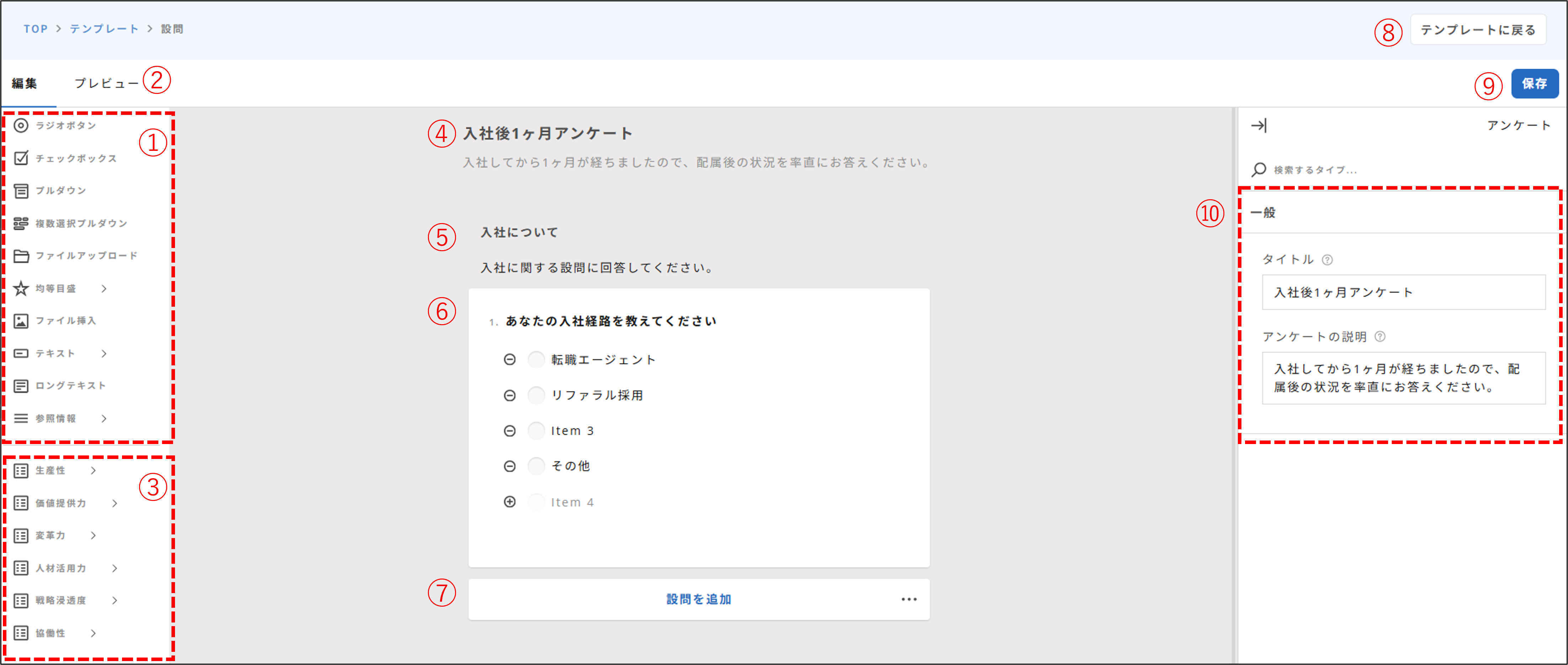The width and height of the screenshot is (1568, 665).
Task: Select the 転職エージェント radio option
Action: pyautogui.click(x=536, y=359)
